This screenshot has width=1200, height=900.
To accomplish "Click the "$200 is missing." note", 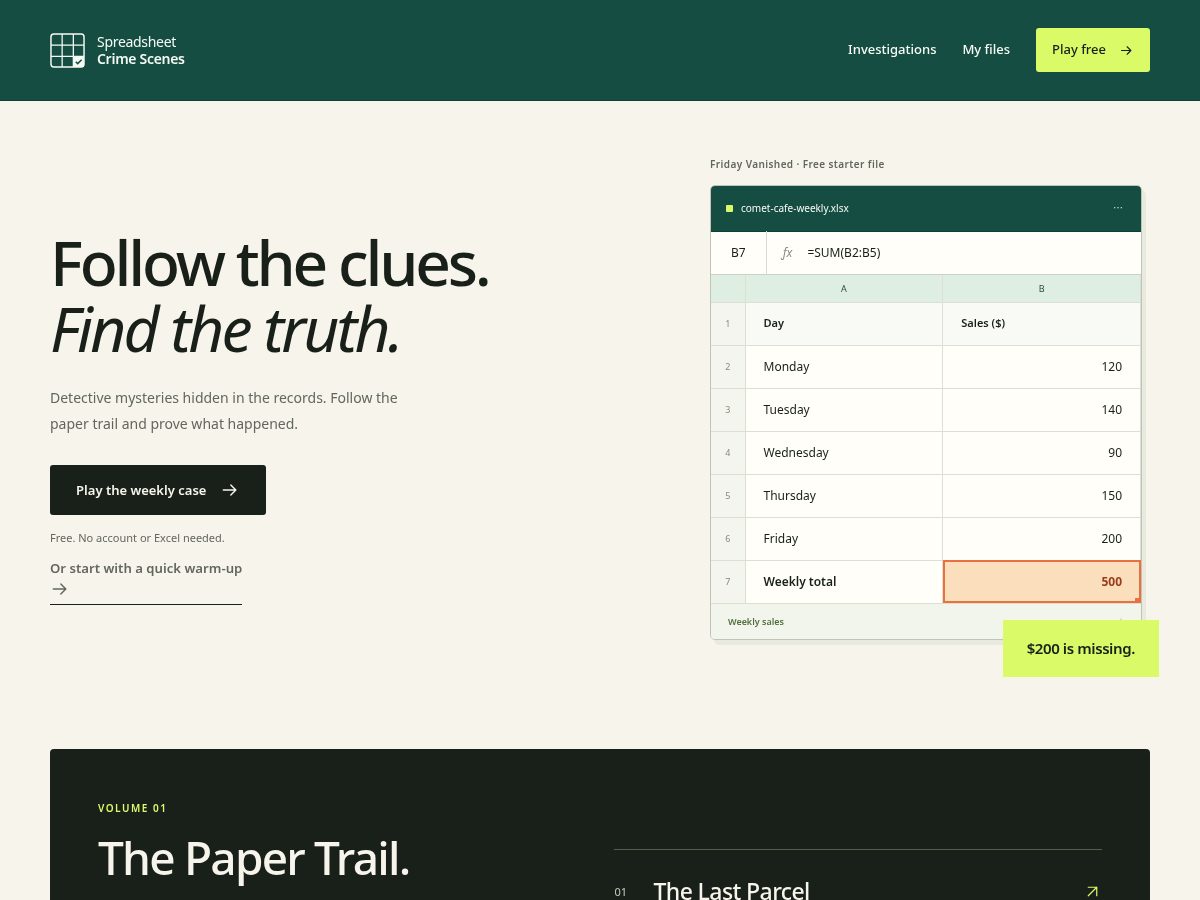I will click(1081, 649).
